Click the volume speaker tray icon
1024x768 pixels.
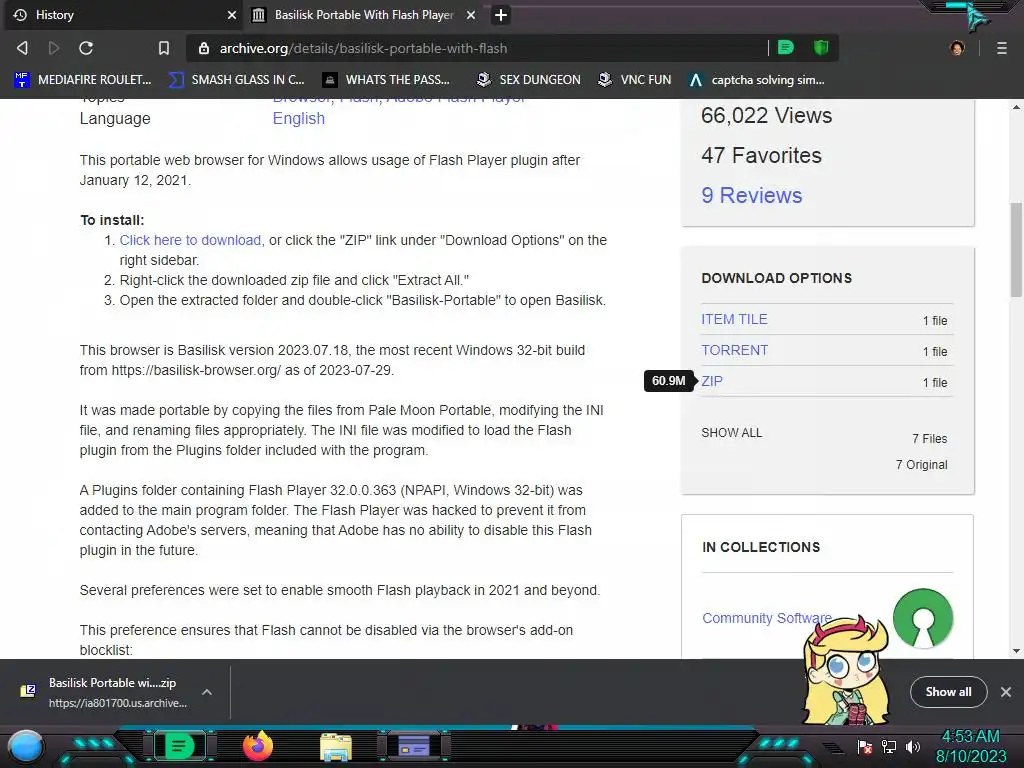[913, 747]
